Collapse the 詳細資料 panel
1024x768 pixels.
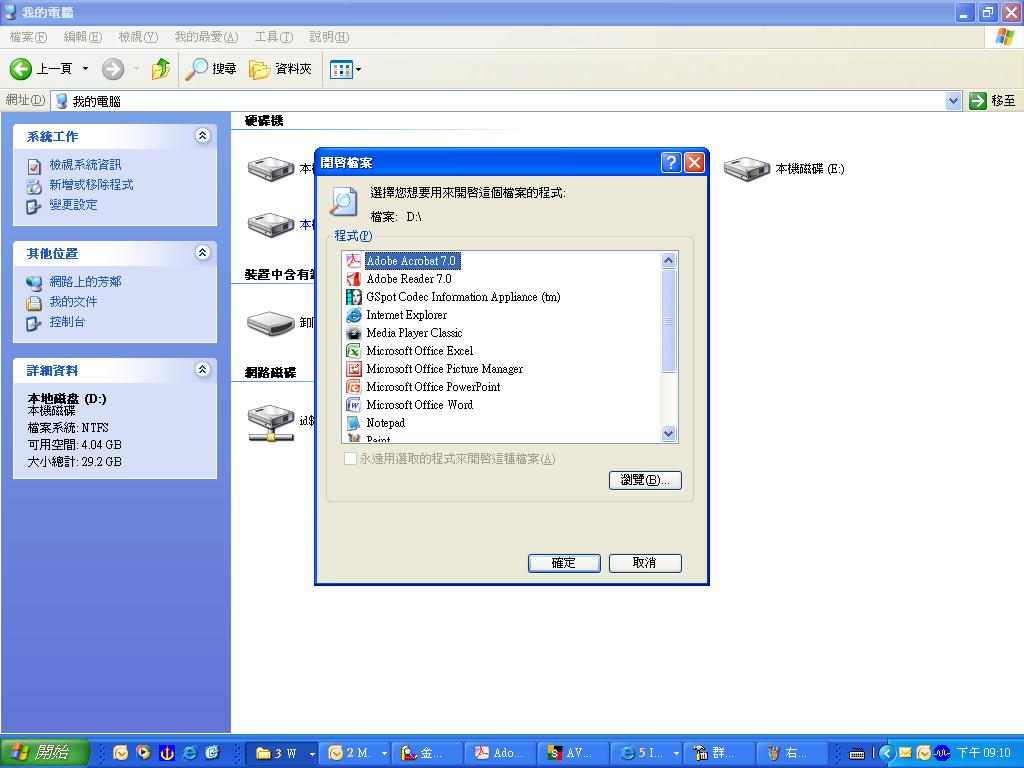[x=202, y=370]
